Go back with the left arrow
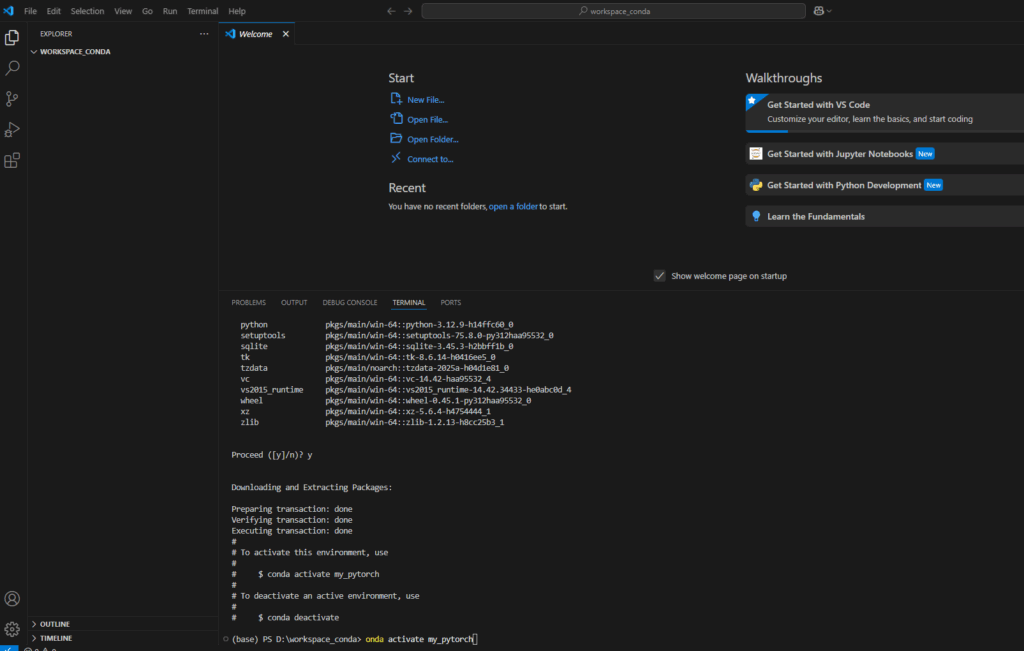Screen dimensions: 1024x651 click(x=391, y=11)
